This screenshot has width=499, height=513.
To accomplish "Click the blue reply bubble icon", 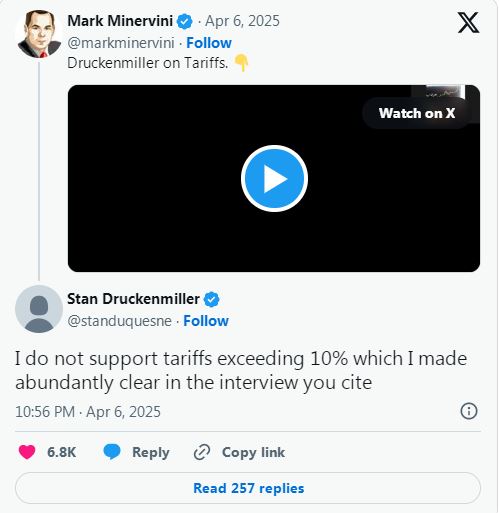I will coord(112,452).
